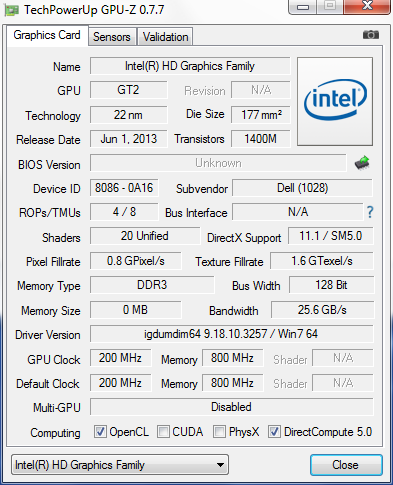Open the graphics card selection dropdown
The height and width of the screenshot is (485, 393).
tap(120, 465)
